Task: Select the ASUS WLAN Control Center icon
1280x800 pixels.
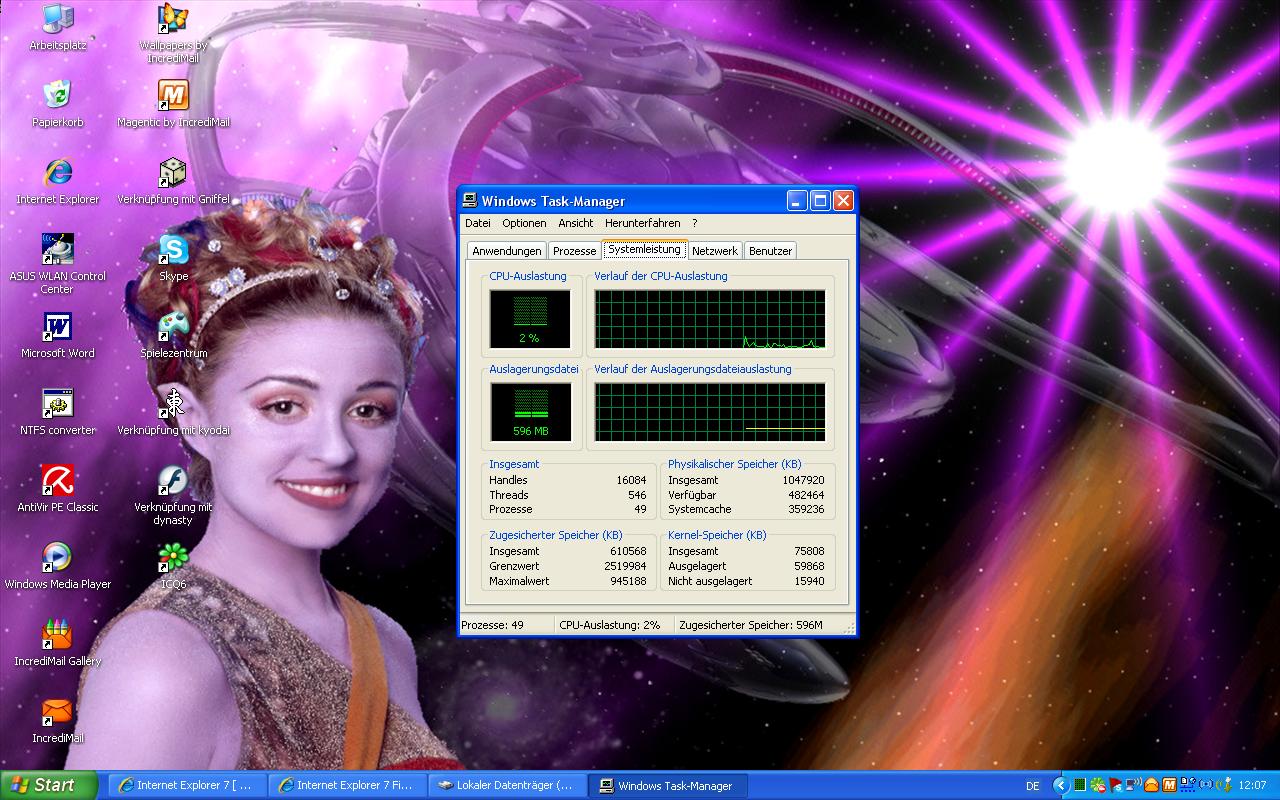Action: (57, 249)
